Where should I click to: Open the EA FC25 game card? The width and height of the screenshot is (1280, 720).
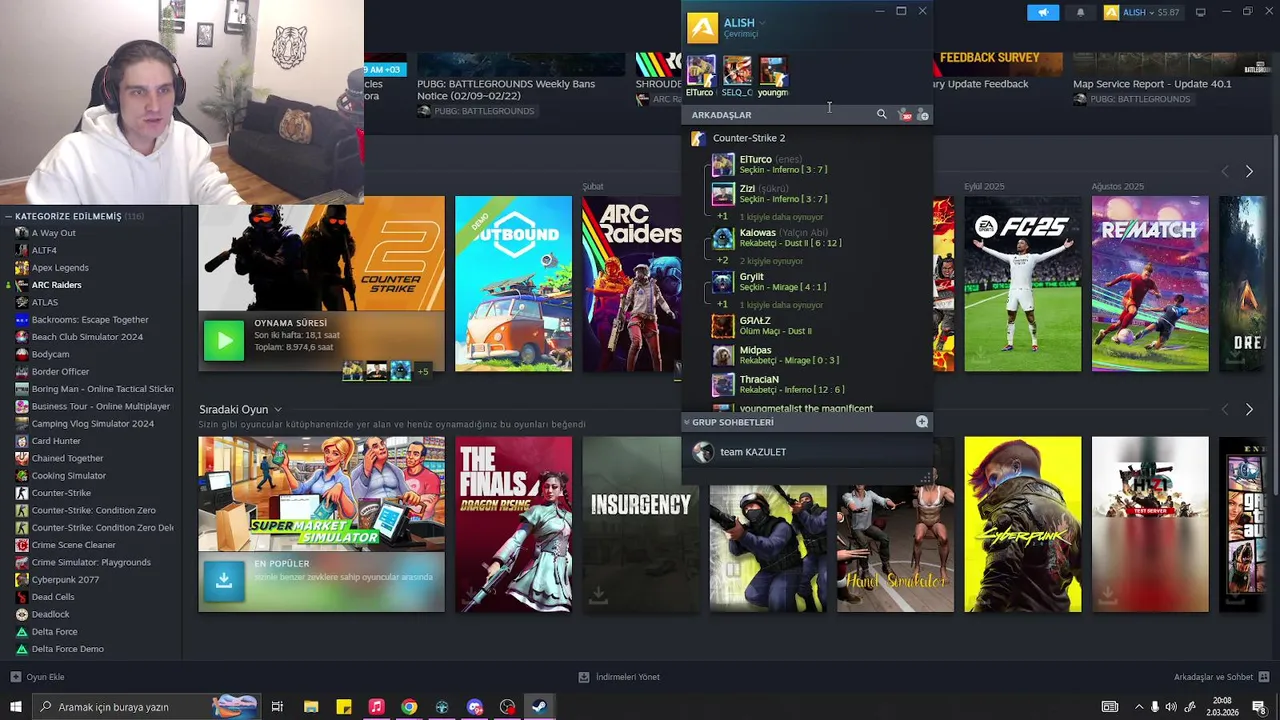click(x=1022, y=284)
